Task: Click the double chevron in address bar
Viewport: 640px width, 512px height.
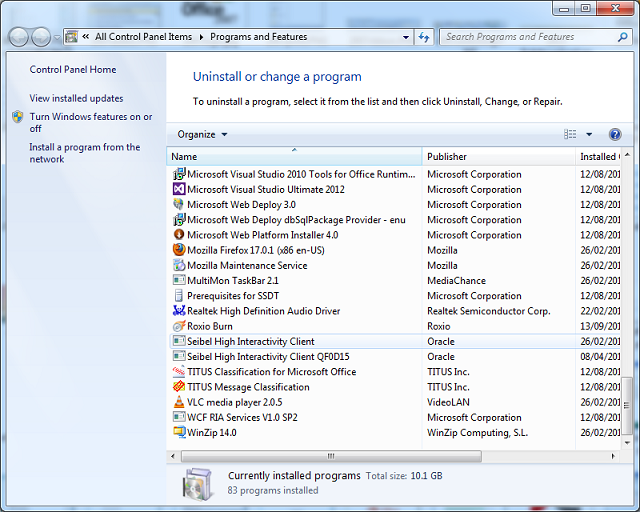Action: click(x=86, y=36)
